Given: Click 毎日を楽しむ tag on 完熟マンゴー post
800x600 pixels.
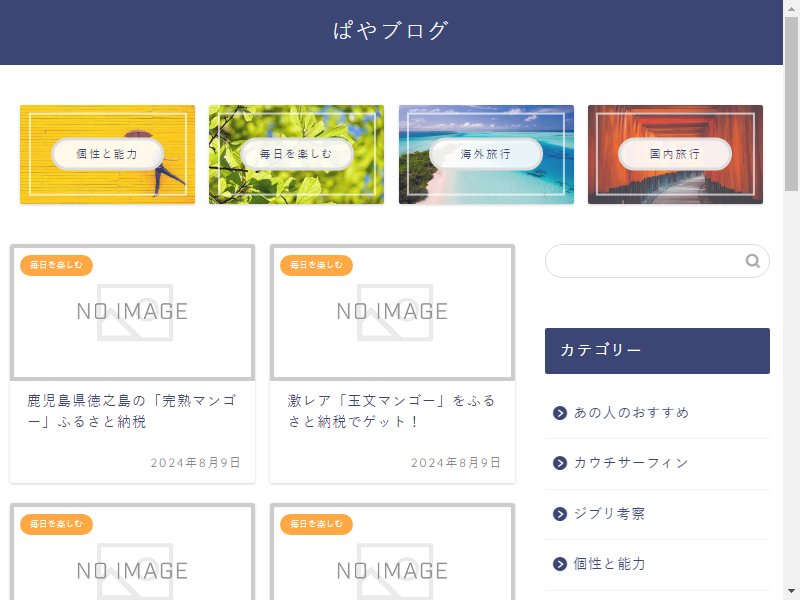Looking at the screenshot, I should coord(56,265).
